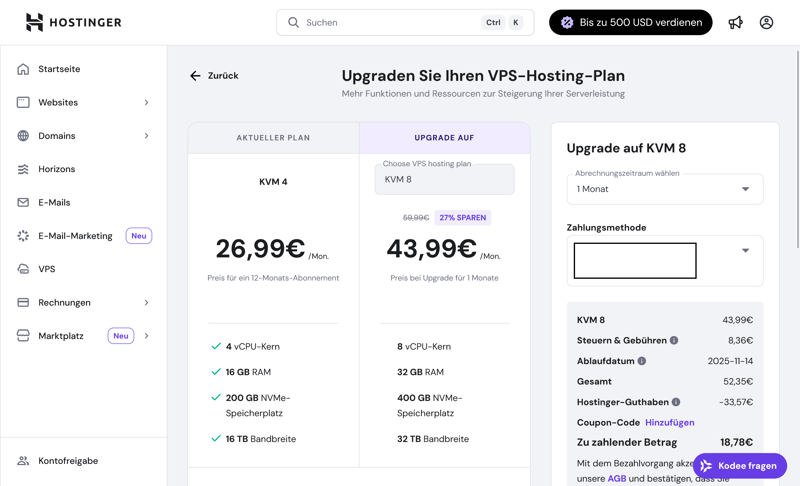Open the user profile icon
This screenshot has width=800, height=486.
coord(766,22)
